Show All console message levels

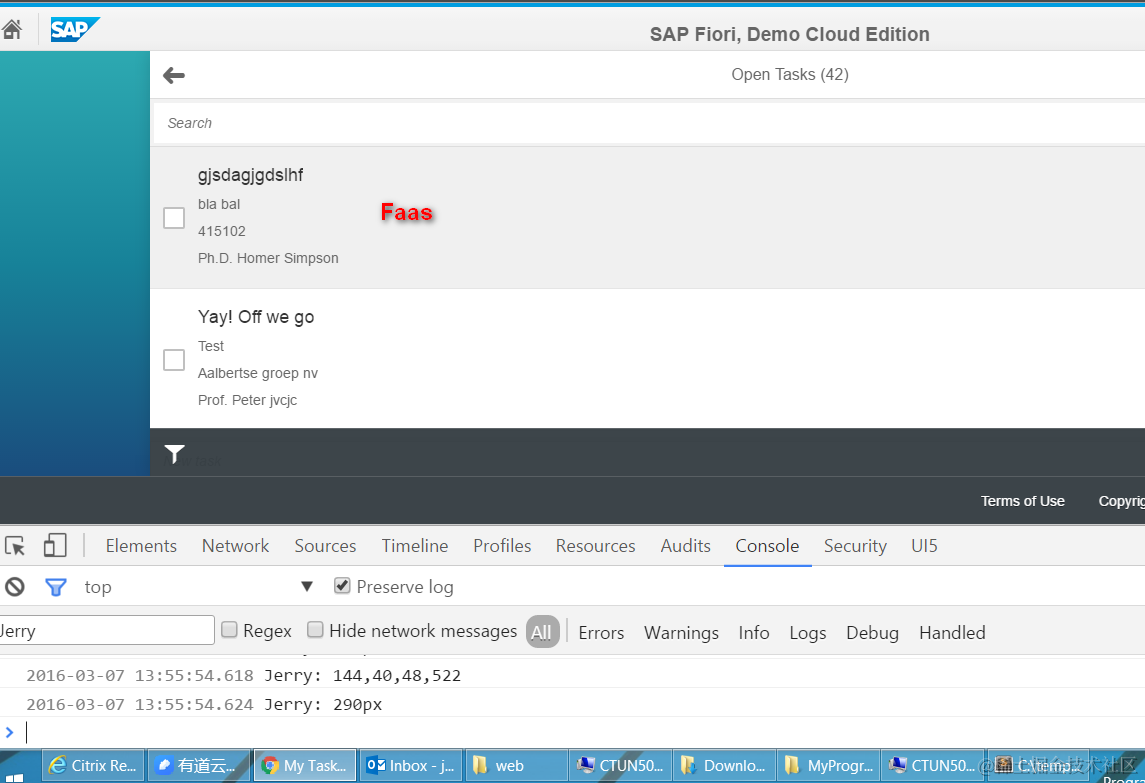(542, 632)
